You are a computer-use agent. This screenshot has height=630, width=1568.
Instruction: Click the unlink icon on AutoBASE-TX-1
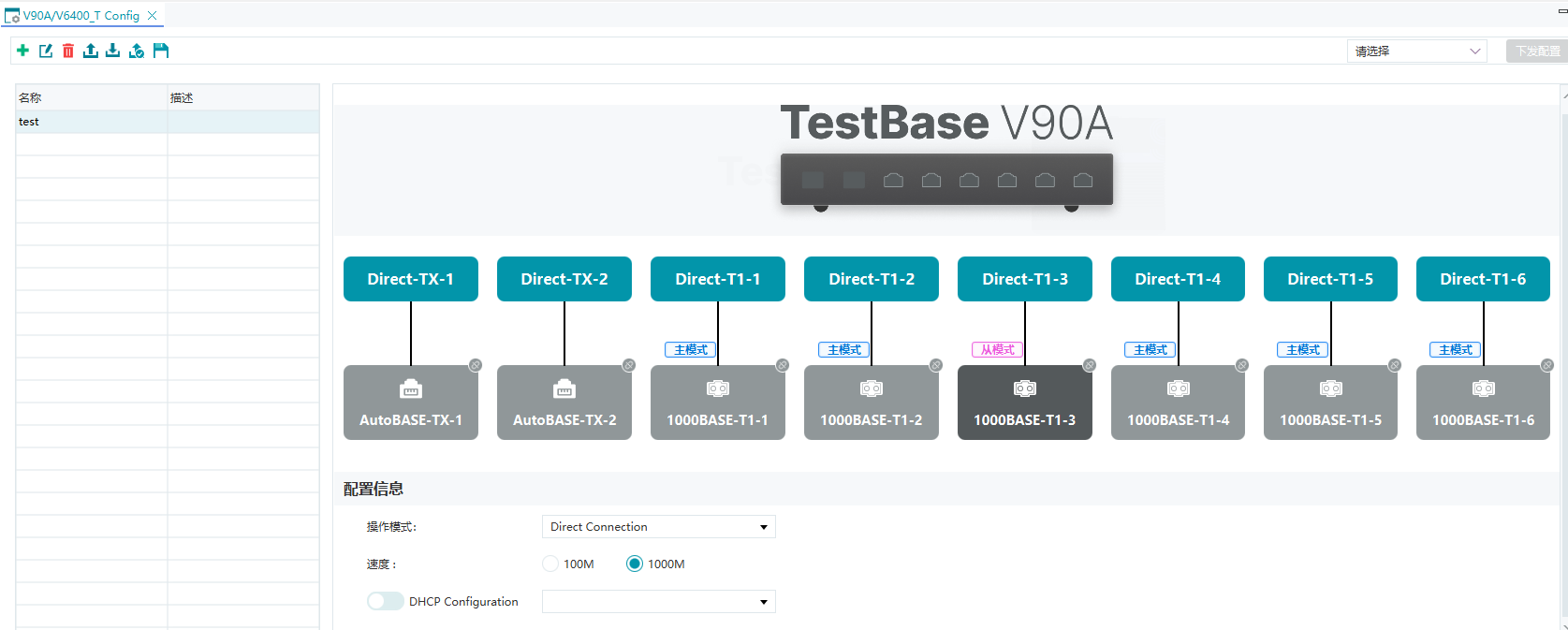[x=476, y=365]
